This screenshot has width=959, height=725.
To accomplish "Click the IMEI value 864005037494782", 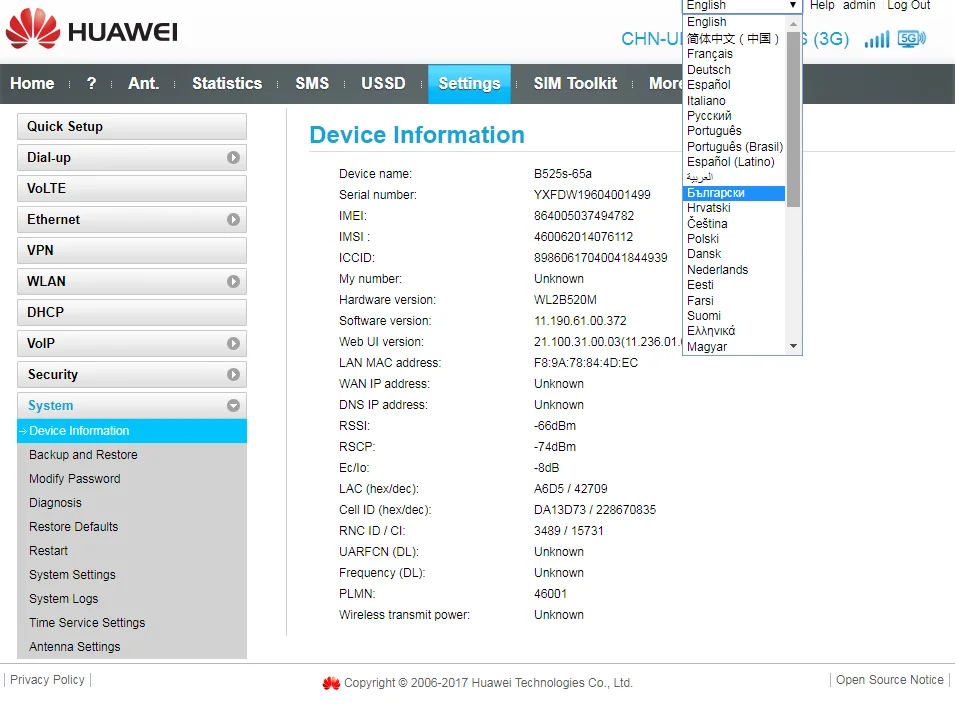I will [583, 215].
